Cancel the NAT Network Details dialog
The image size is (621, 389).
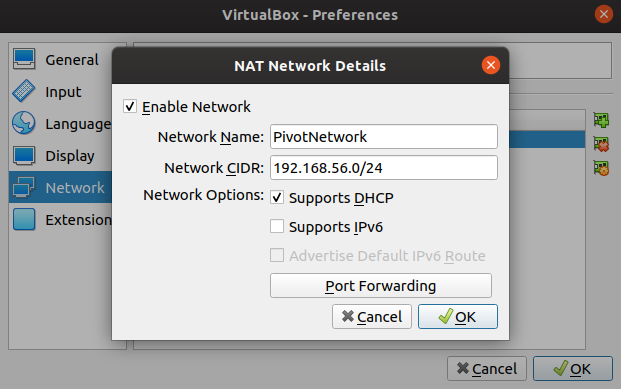pos(372,317)
